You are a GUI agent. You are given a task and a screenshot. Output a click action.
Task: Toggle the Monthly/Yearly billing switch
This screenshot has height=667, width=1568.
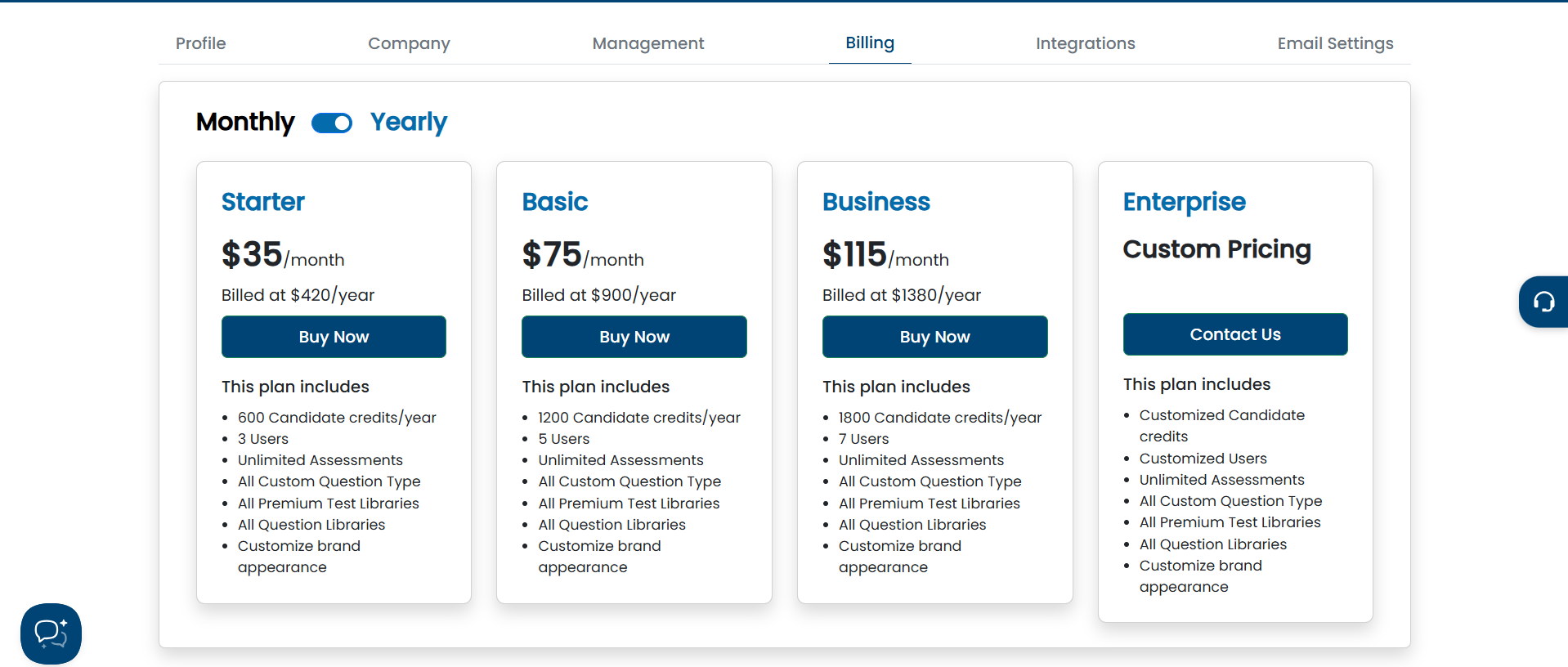click(332, 123)
